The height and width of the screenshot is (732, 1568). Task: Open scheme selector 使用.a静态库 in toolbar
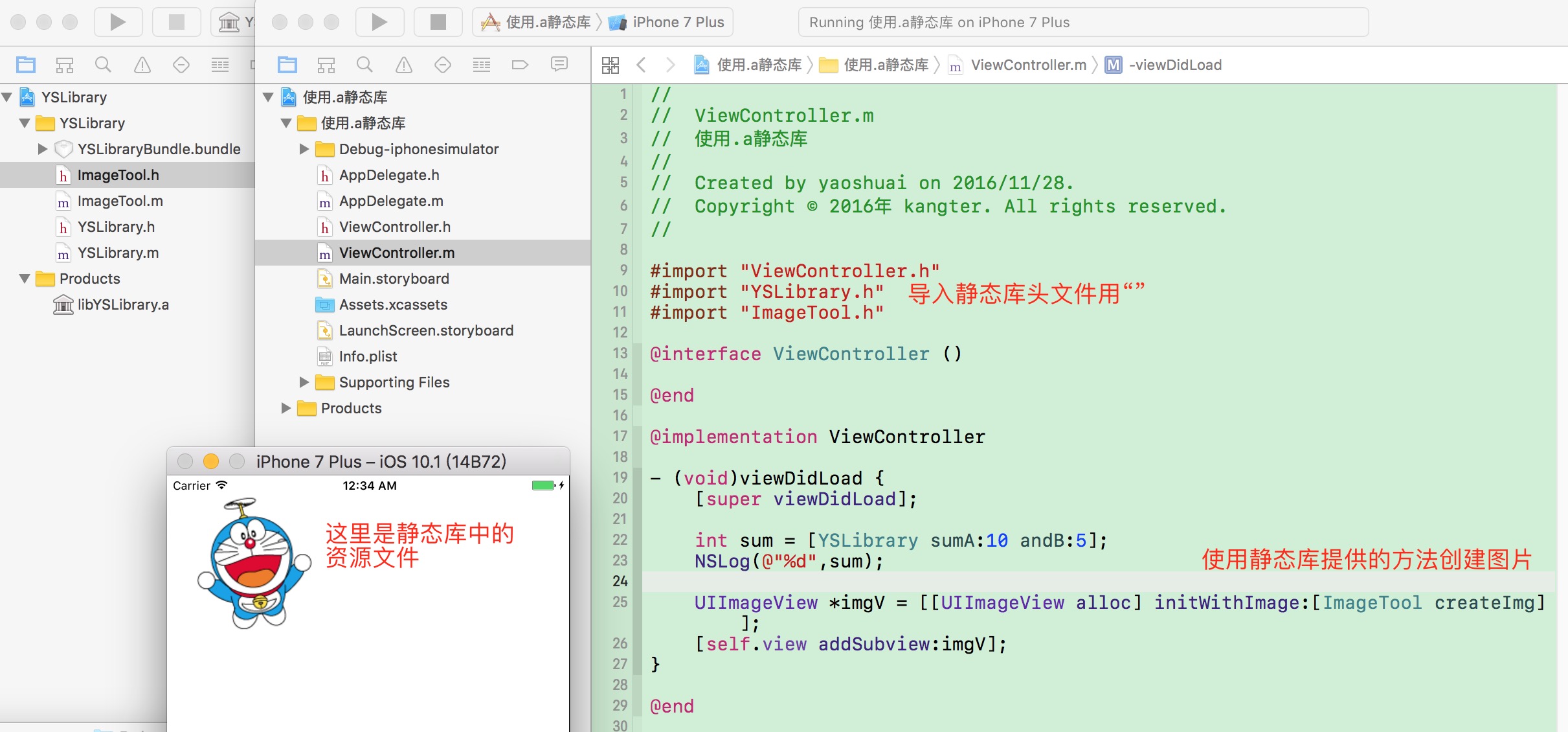537,22
